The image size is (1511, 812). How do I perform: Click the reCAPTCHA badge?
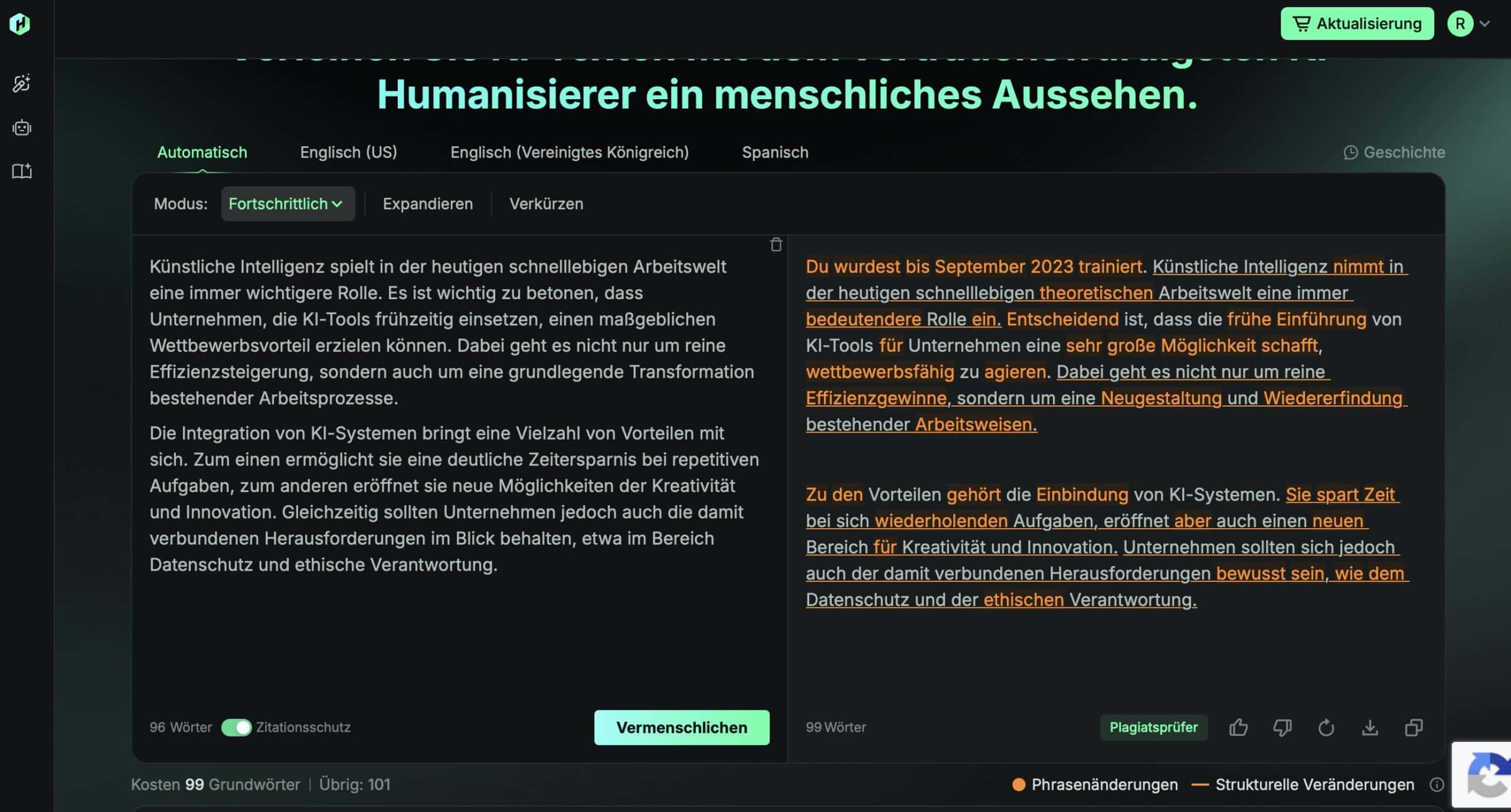pyautogui.click(x=1482, y=775)
